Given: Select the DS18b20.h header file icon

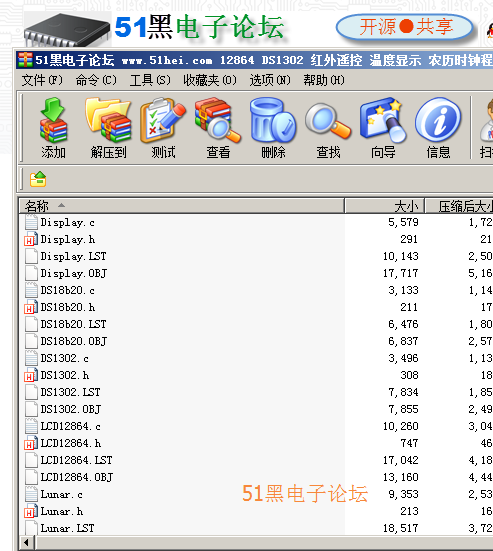Looking at the screenshot, I should (31, 307).
